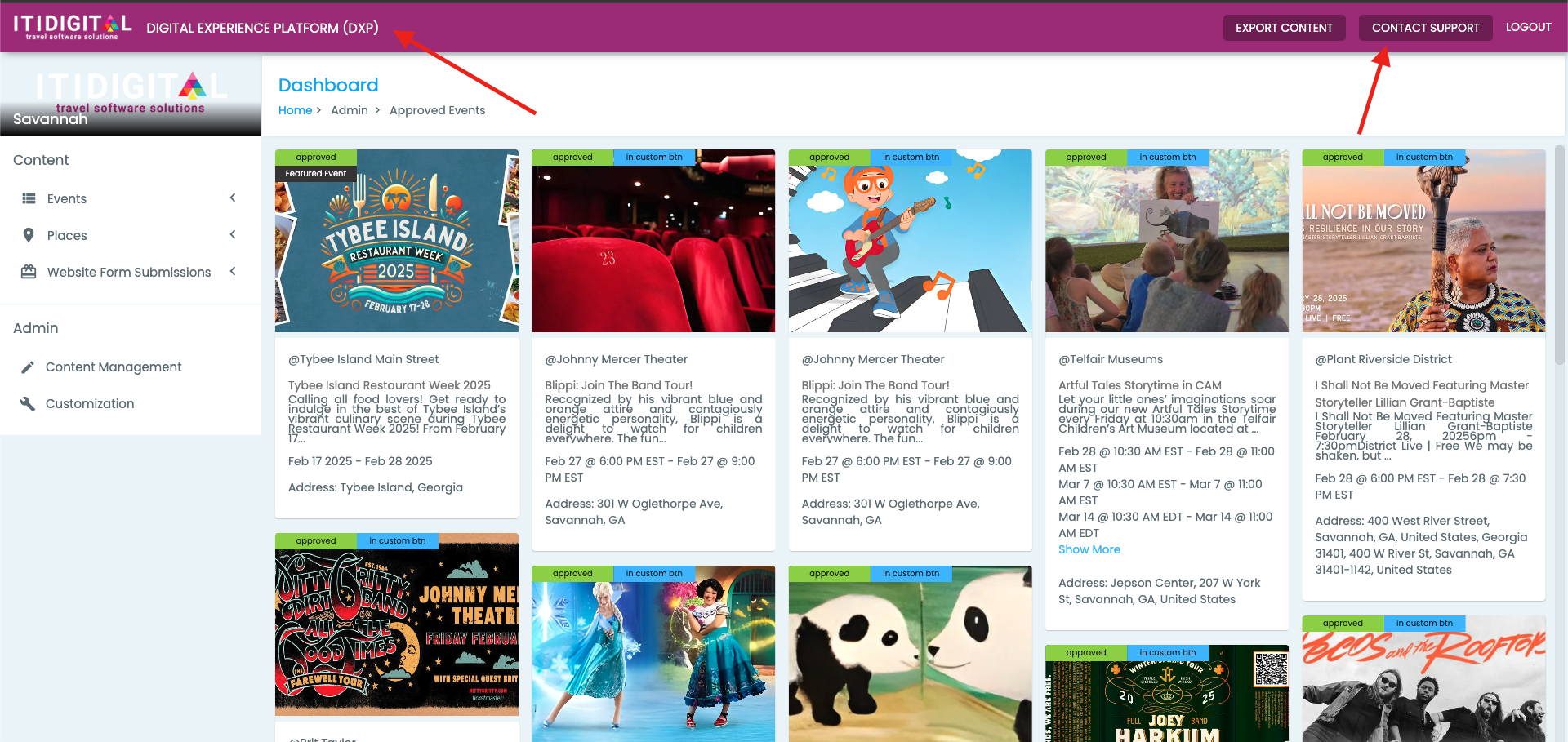Open the band on the Rooftop thumbnail

click(1423, 679)
